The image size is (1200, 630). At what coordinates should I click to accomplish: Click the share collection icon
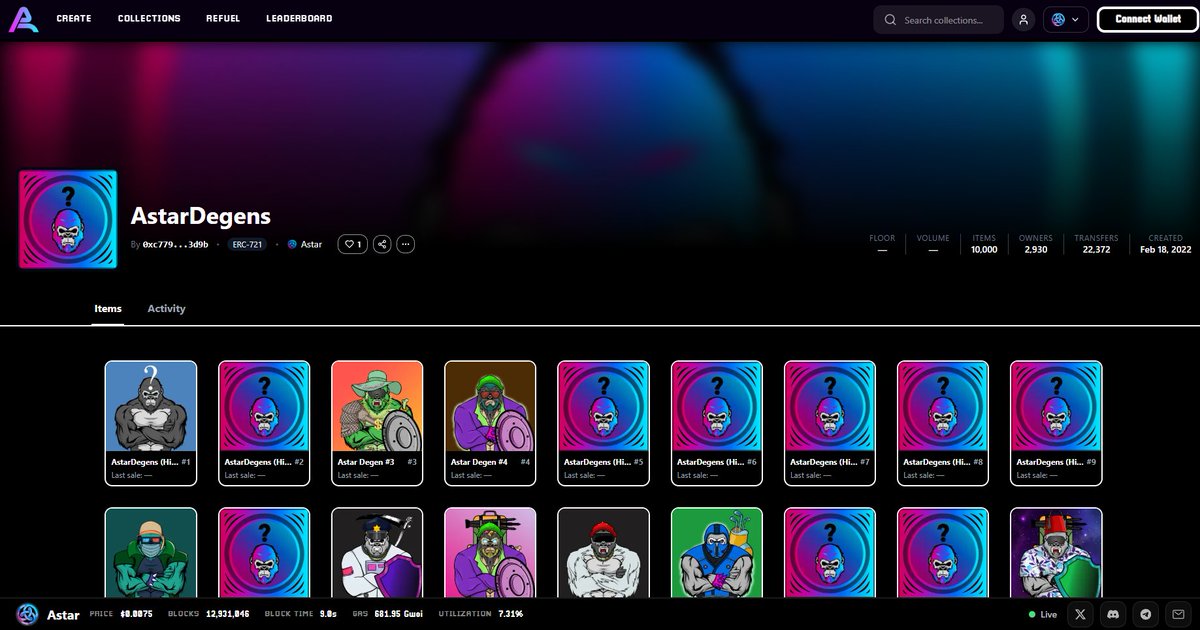[x=382, y=244]
